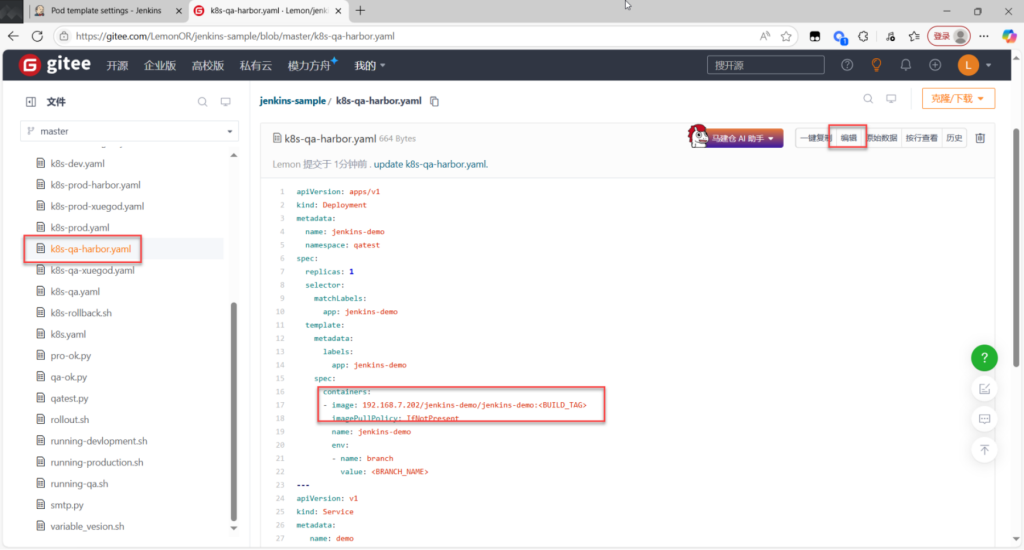Open the notifications bell icon
This screenshot has width=1024, height=550.
906,65
